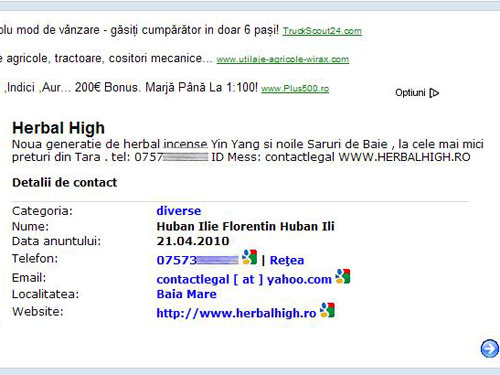Click the Detalii de contact heading

tap(64, 182)
